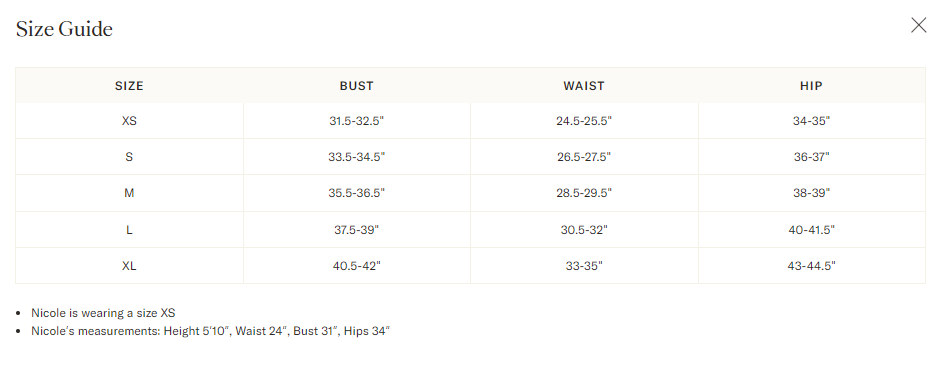940x382 pixels.
Task: Select the HIP column header
Action: click(811, 86)
